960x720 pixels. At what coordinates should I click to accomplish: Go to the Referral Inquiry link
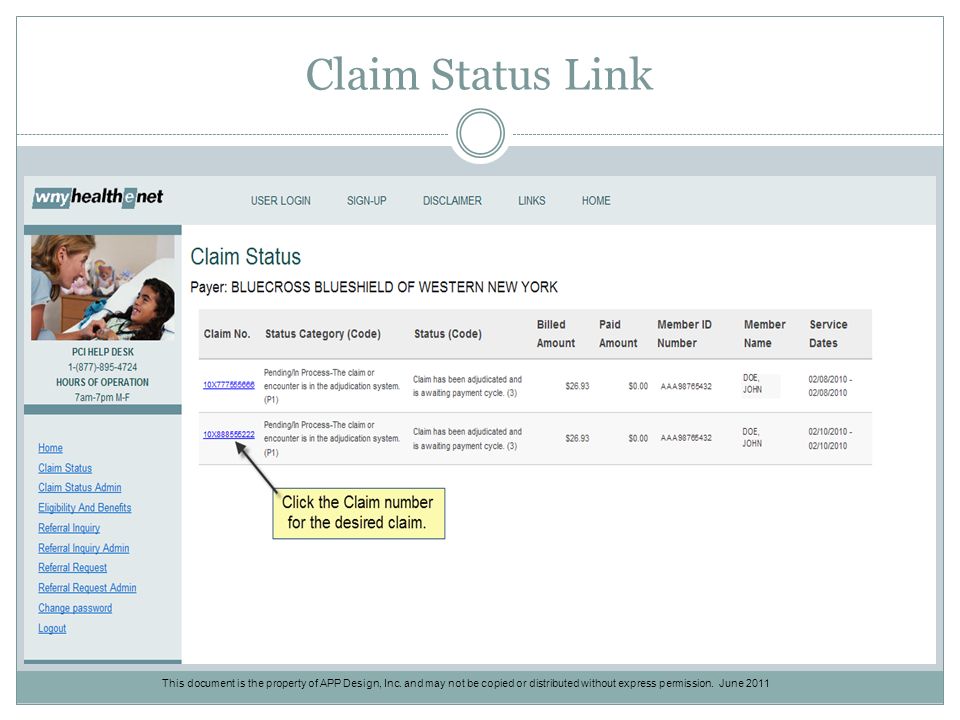69,528
